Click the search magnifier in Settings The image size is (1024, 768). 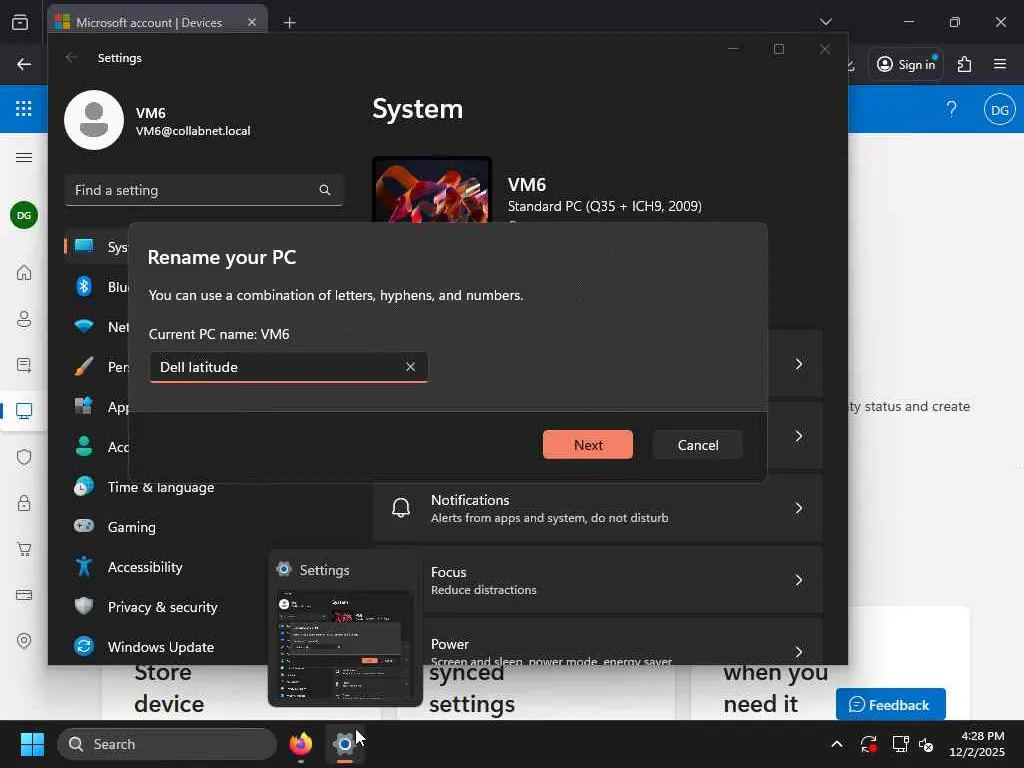pos(325,190)
